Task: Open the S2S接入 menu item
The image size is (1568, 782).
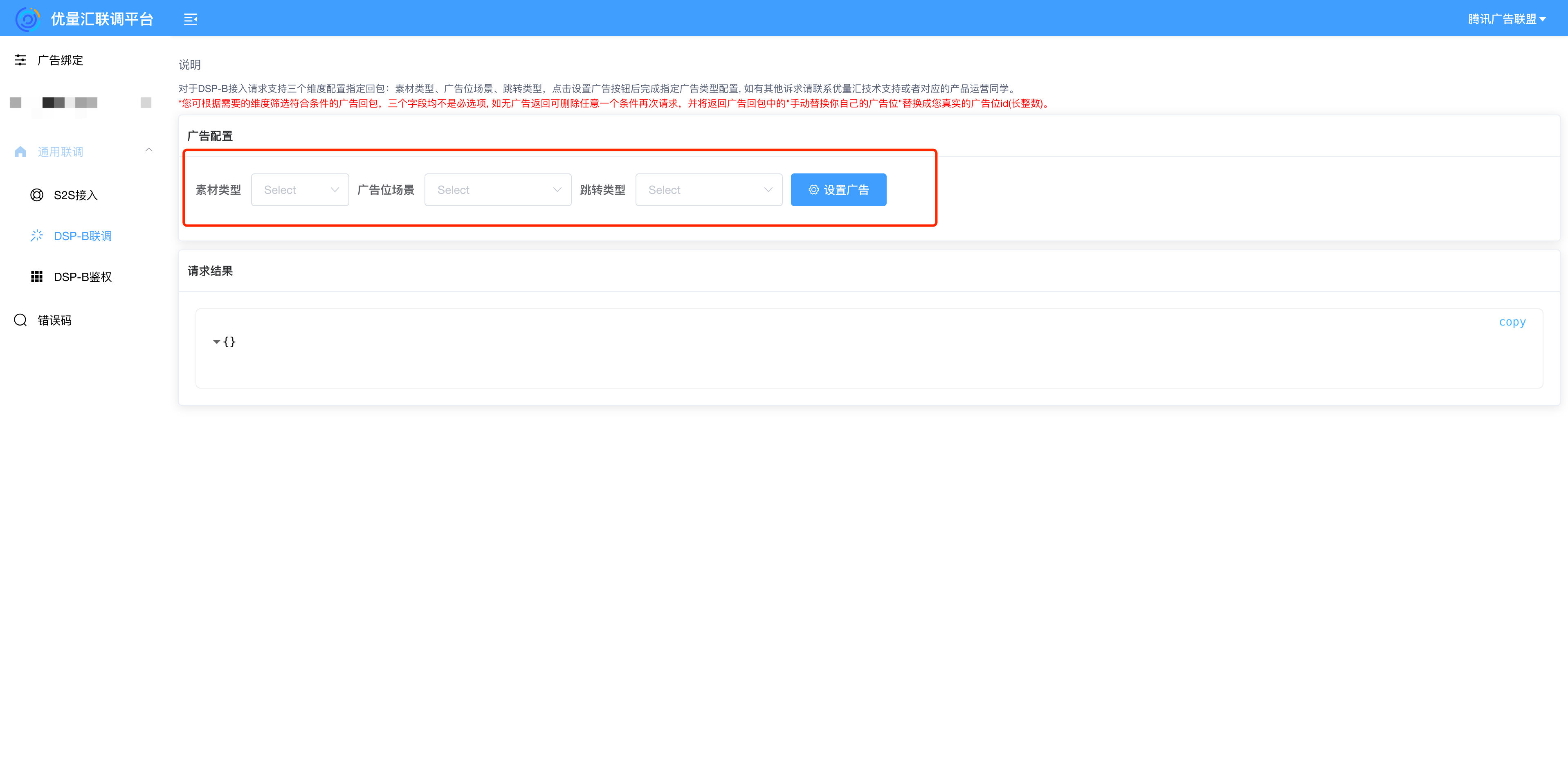Action: (76, 195)
